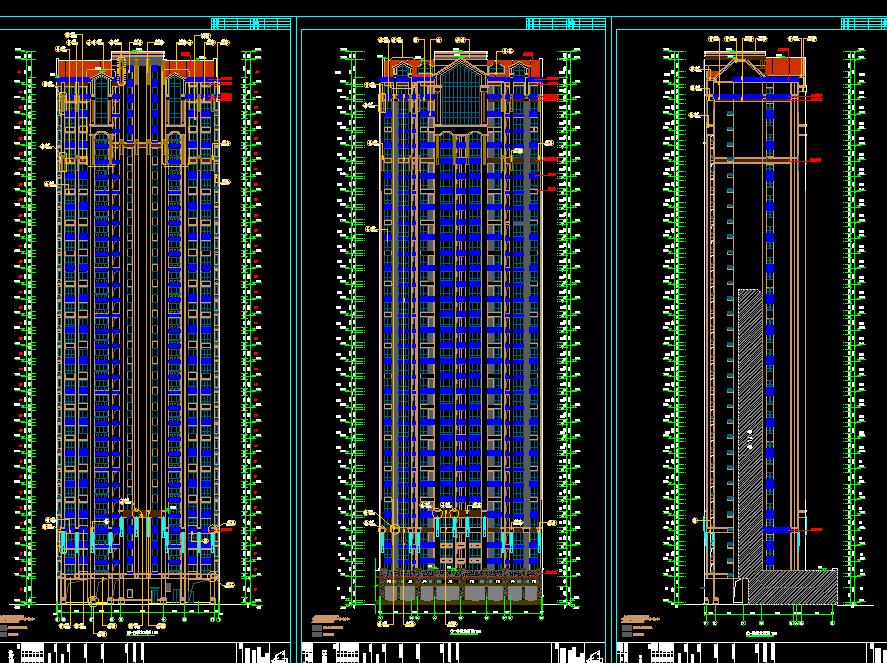Select the tan legend swatch on right sheet
Screen dimensions: 887x663
640,619
